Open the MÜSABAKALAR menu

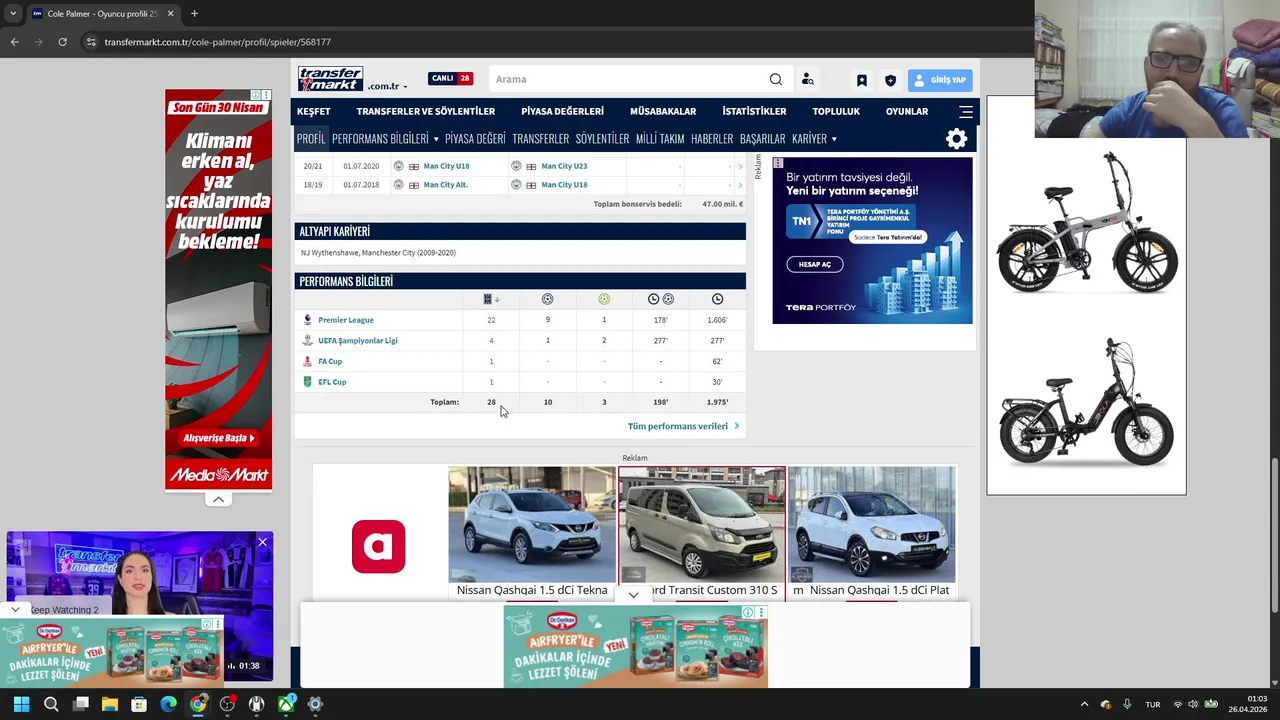[x=663, y=111]
